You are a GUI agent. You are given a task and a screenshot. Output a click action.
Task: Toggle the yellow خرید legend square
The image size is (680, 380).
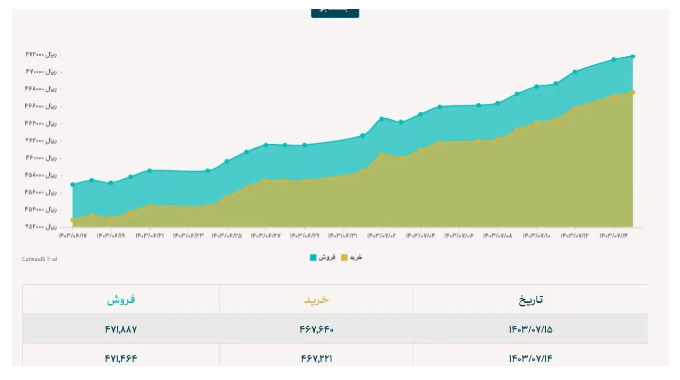(344, 258)
